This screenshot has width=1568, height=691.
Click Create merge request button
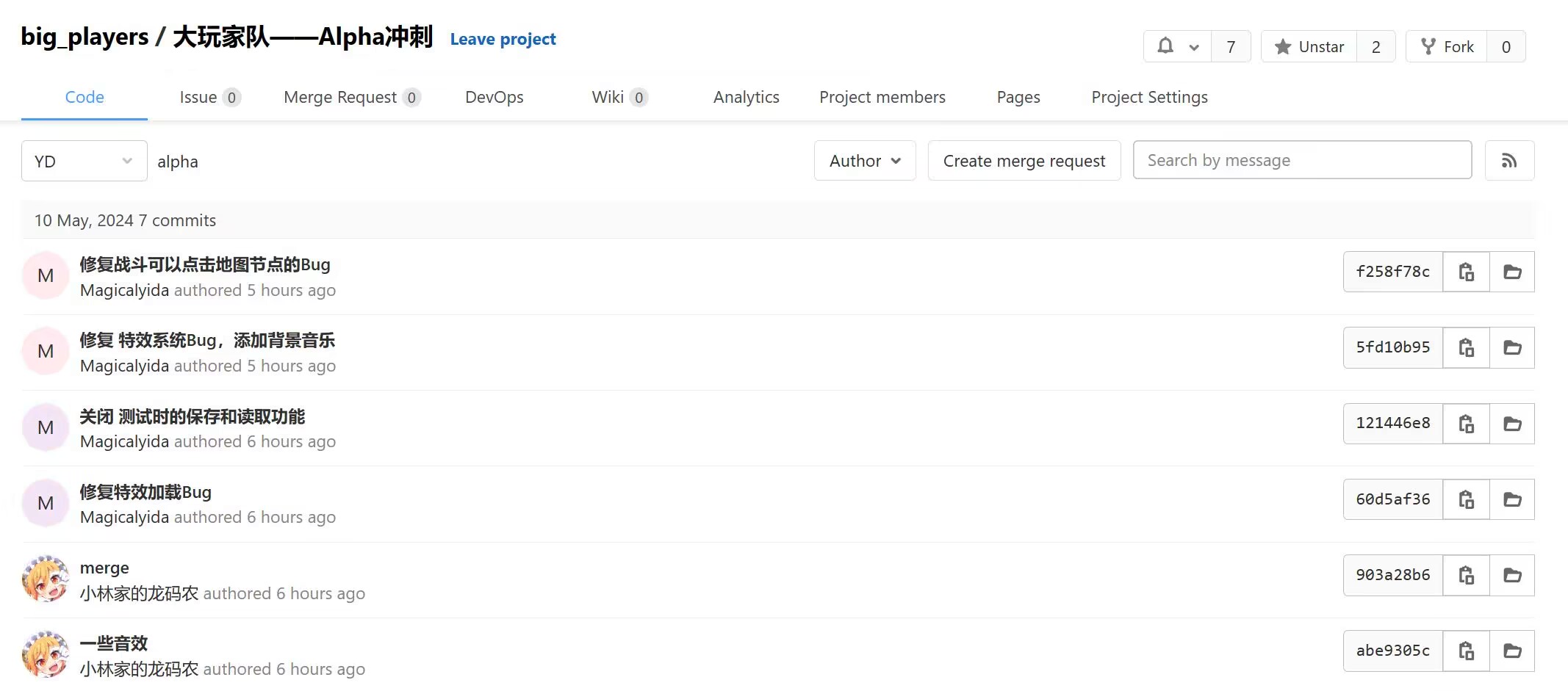[1024, 161]
